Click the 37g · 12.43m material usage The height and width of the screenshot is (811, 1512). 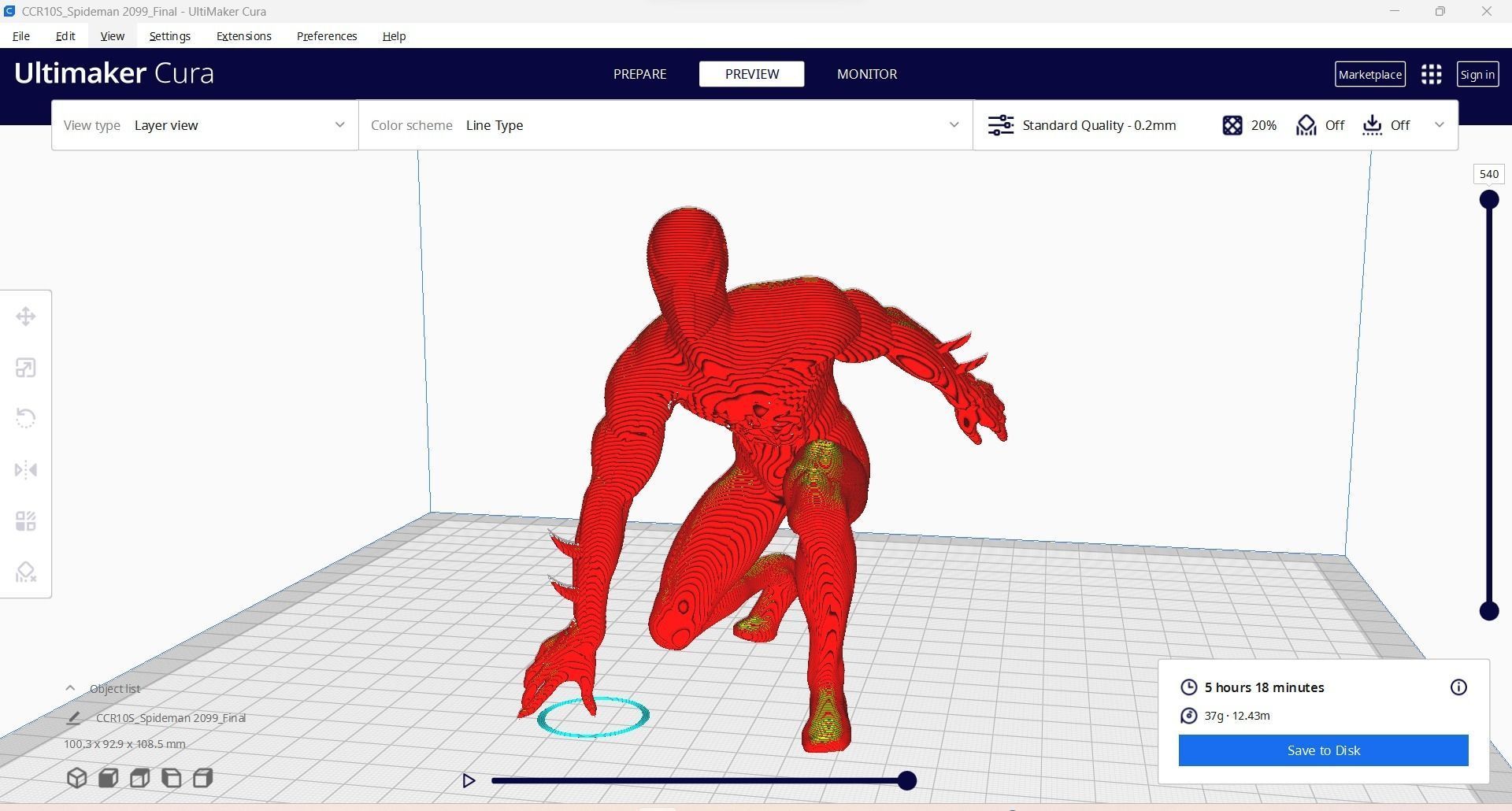[x=1236, y=716]
